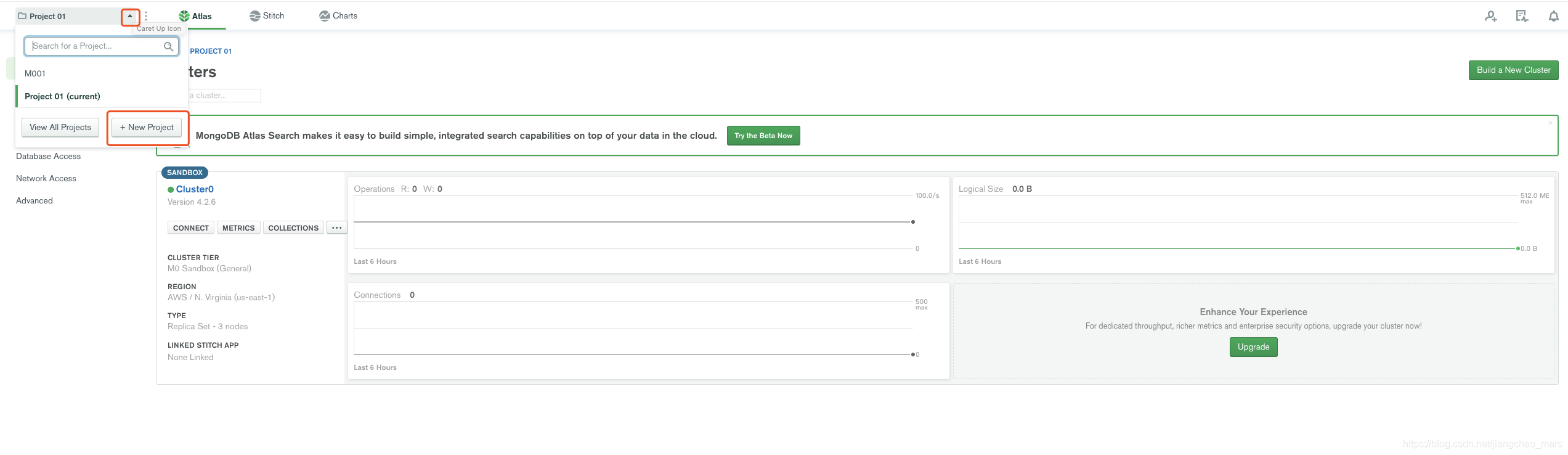1568x455 pixels.
Task: Click the 'Replica Set - 3 nodes' text
Action: click(208, 327)
